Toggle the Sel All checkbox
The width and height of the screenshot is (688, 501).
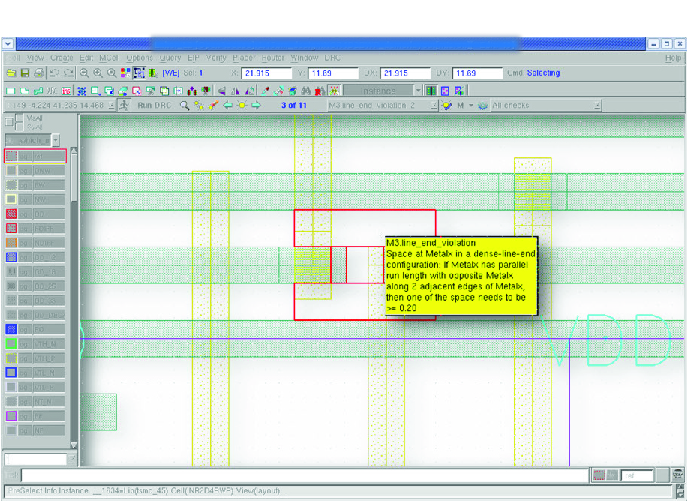point(19,127)
